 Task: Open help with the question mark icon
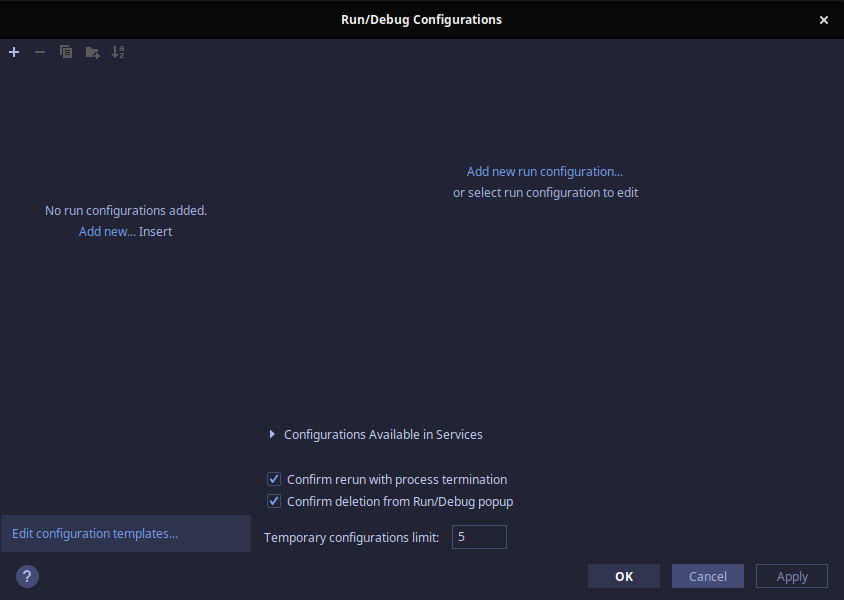coord(27,576)
